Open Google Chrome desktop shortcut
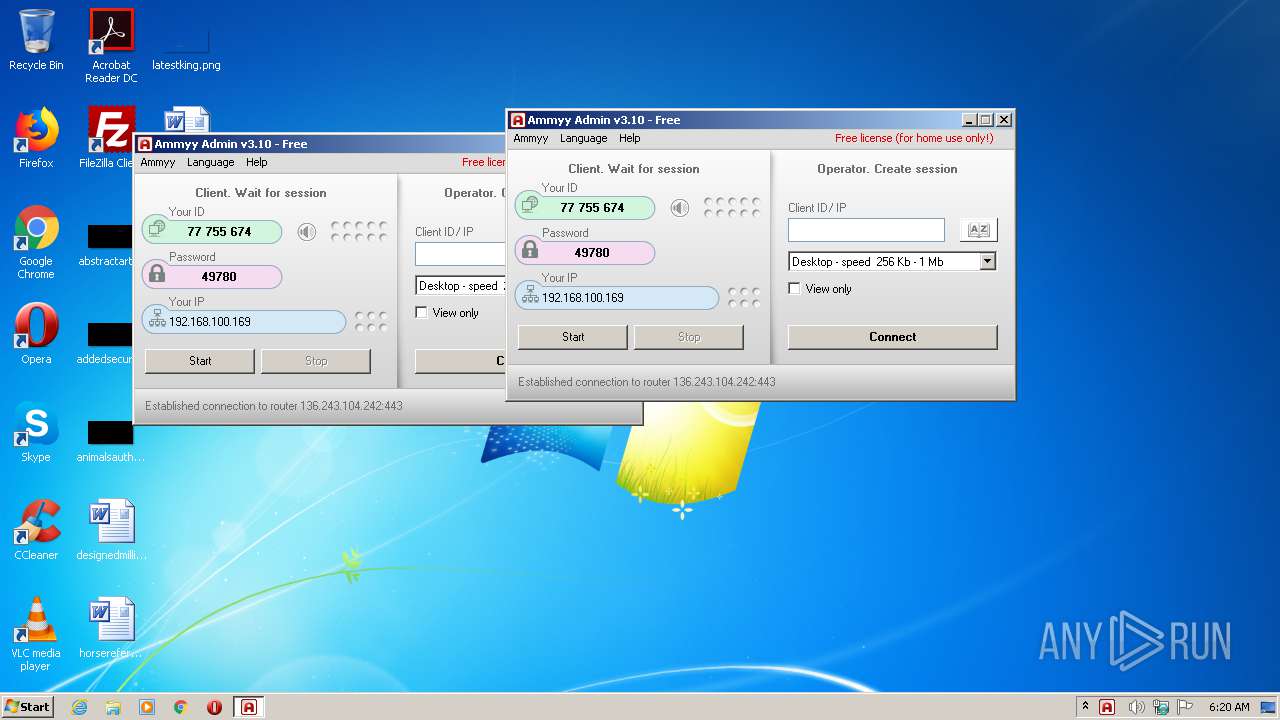1280x720 pixels. click(x=36, y=242)
